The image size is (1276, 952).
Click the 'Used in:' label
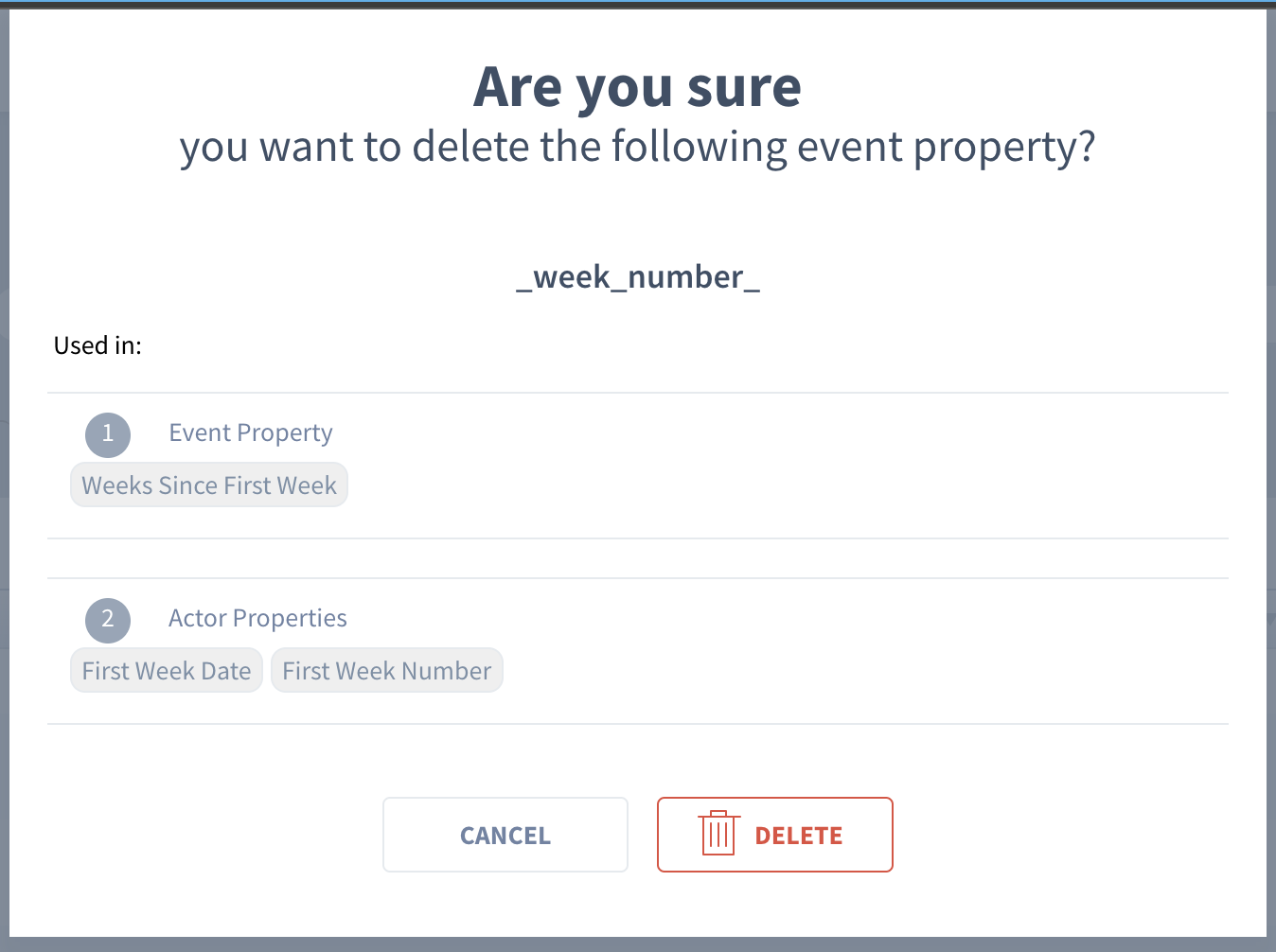point(97,345)
